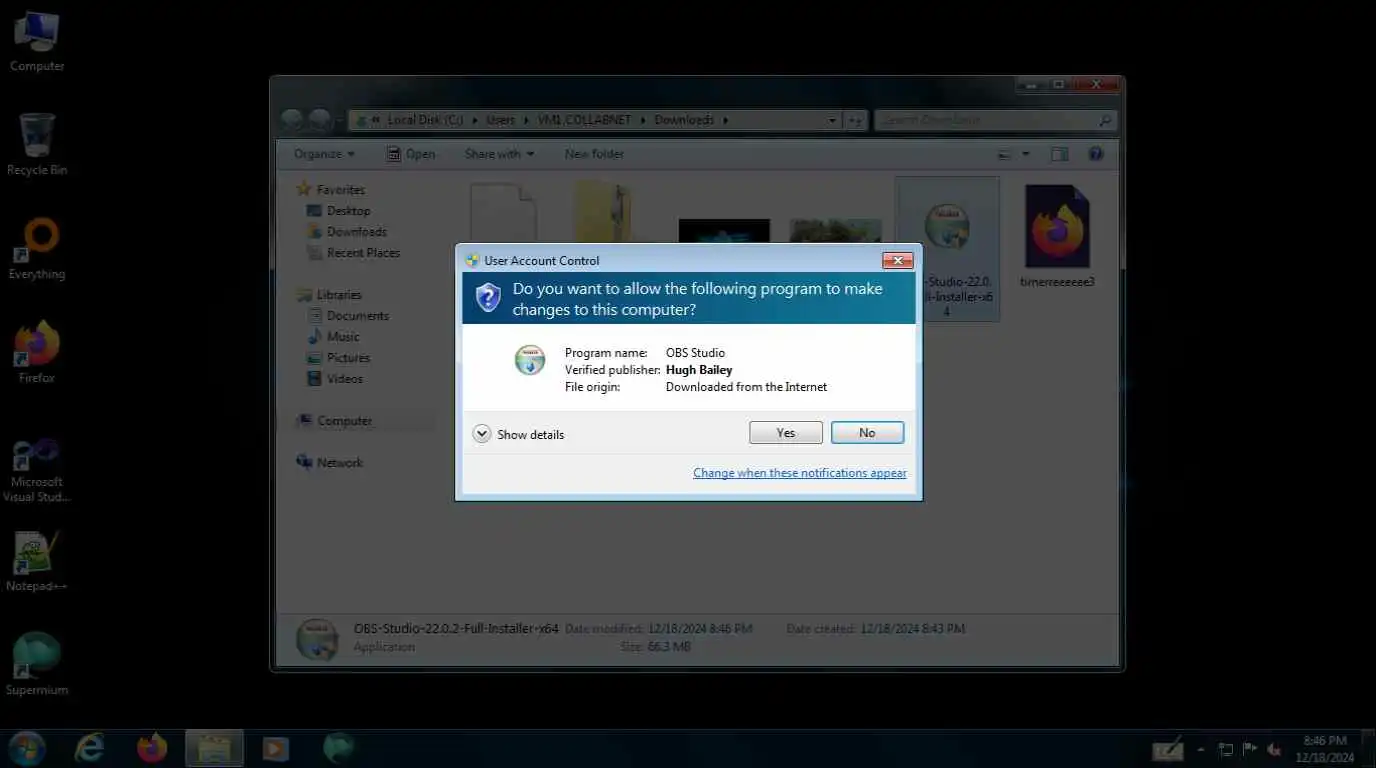Screen dimensions: 1376x768
Task: Open the Computer desktop icon
Action: (x=37, y=42)
